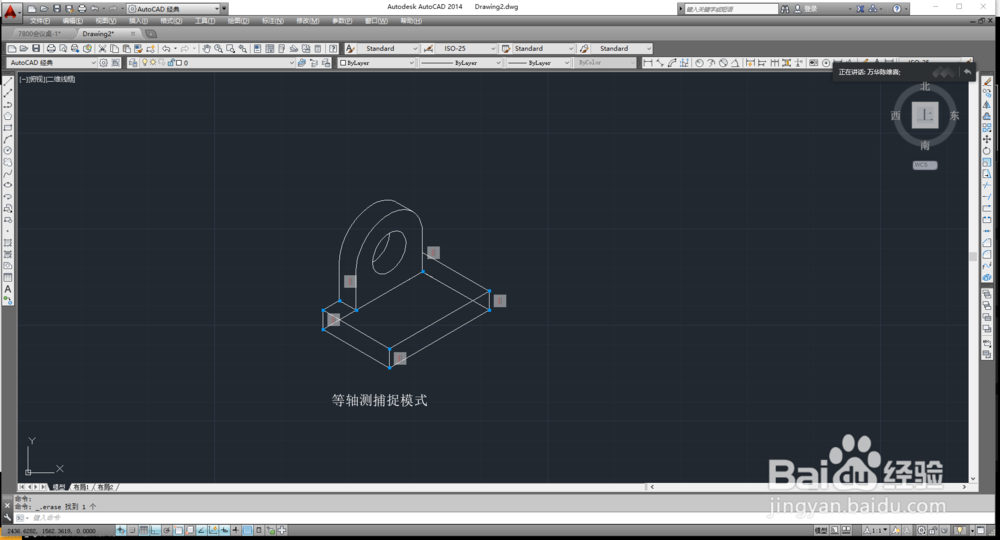
Task: Click the Text Style A icon
Action: coord(350,48)
